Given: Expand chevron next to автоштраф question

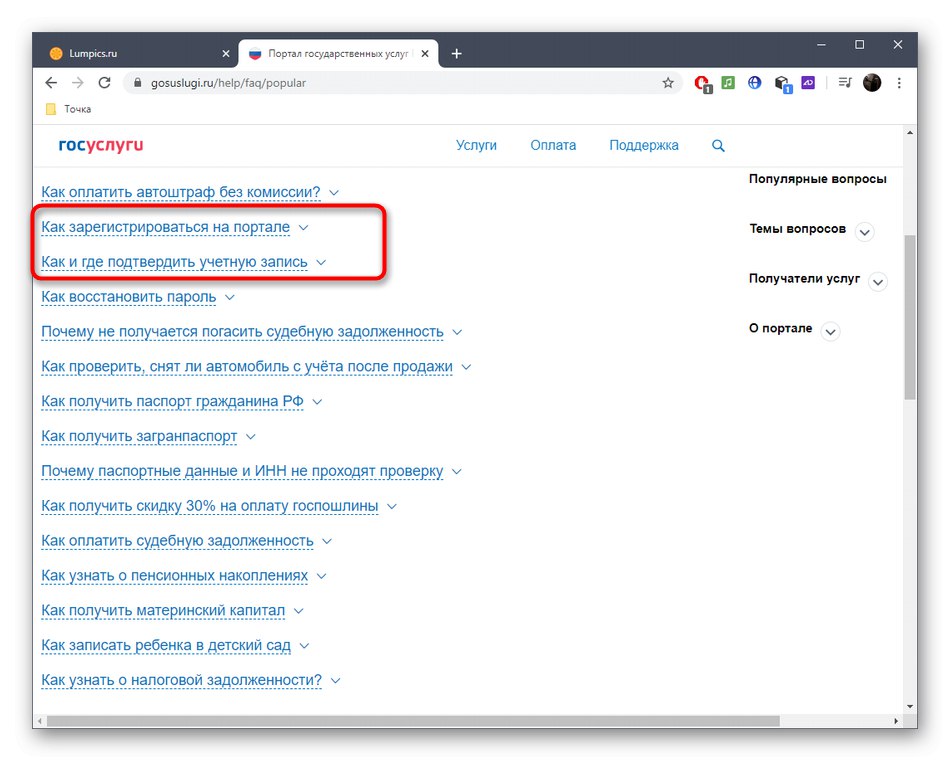Looking at the screenshot, I should 334,193.
